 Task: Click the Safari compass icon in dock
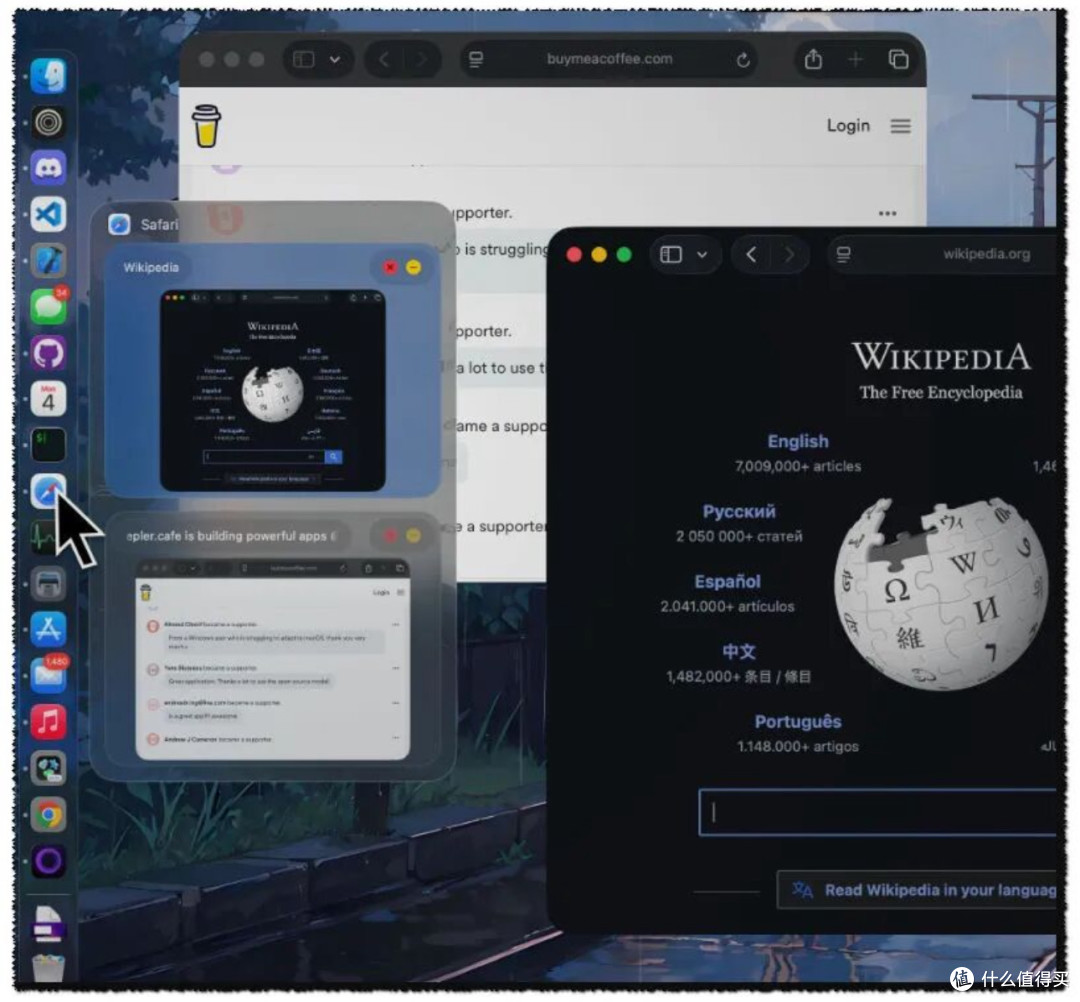coord(48,491)
